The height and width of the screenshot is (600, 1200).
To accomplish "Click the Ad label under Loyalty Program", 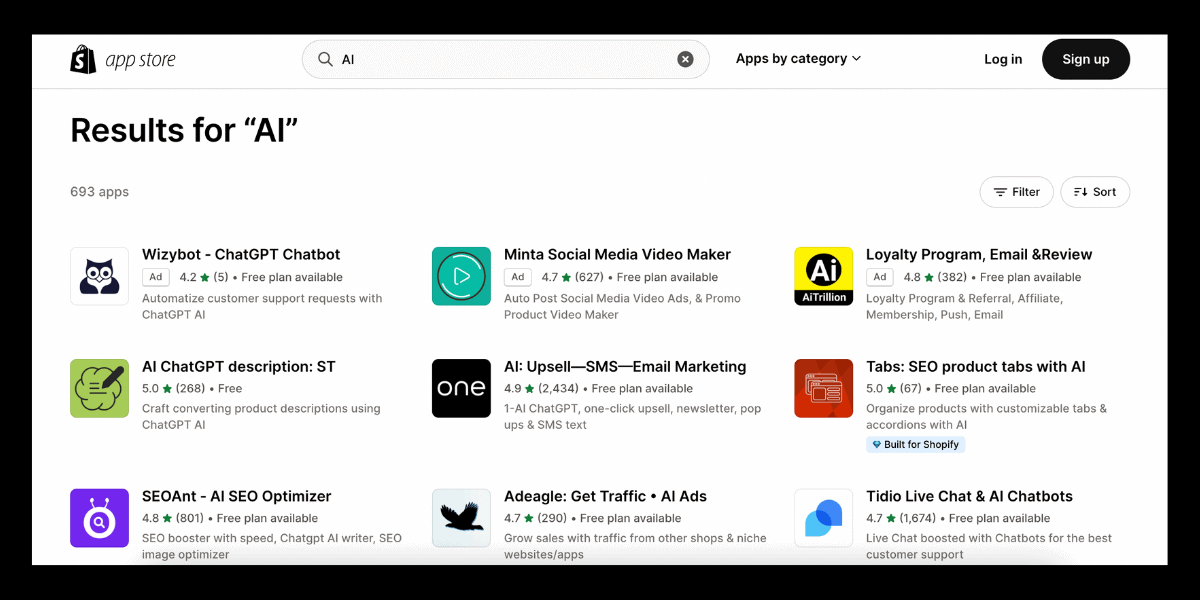I will coord(879,277).
